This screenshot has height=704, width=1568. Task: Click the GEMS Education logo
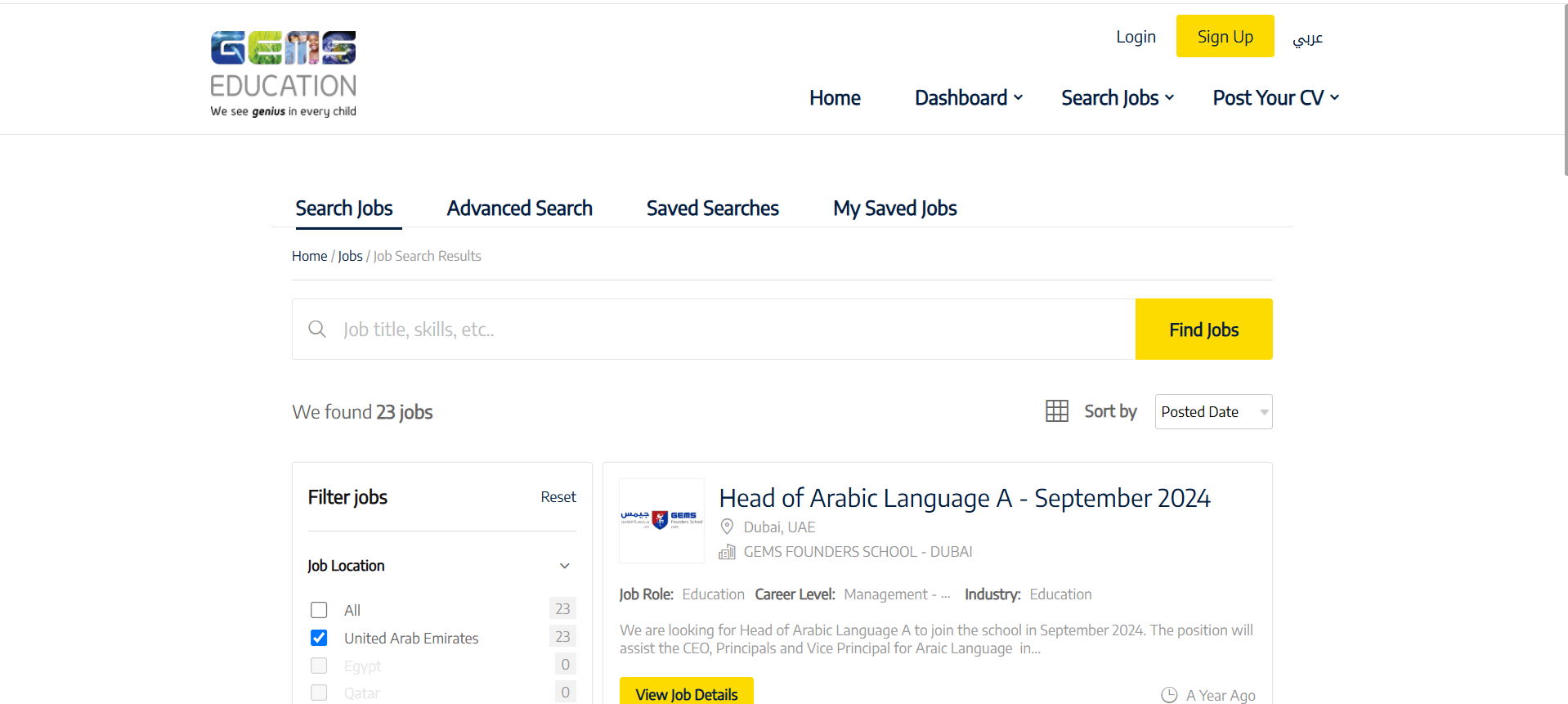pyautogui.click(x=283, y=74)
